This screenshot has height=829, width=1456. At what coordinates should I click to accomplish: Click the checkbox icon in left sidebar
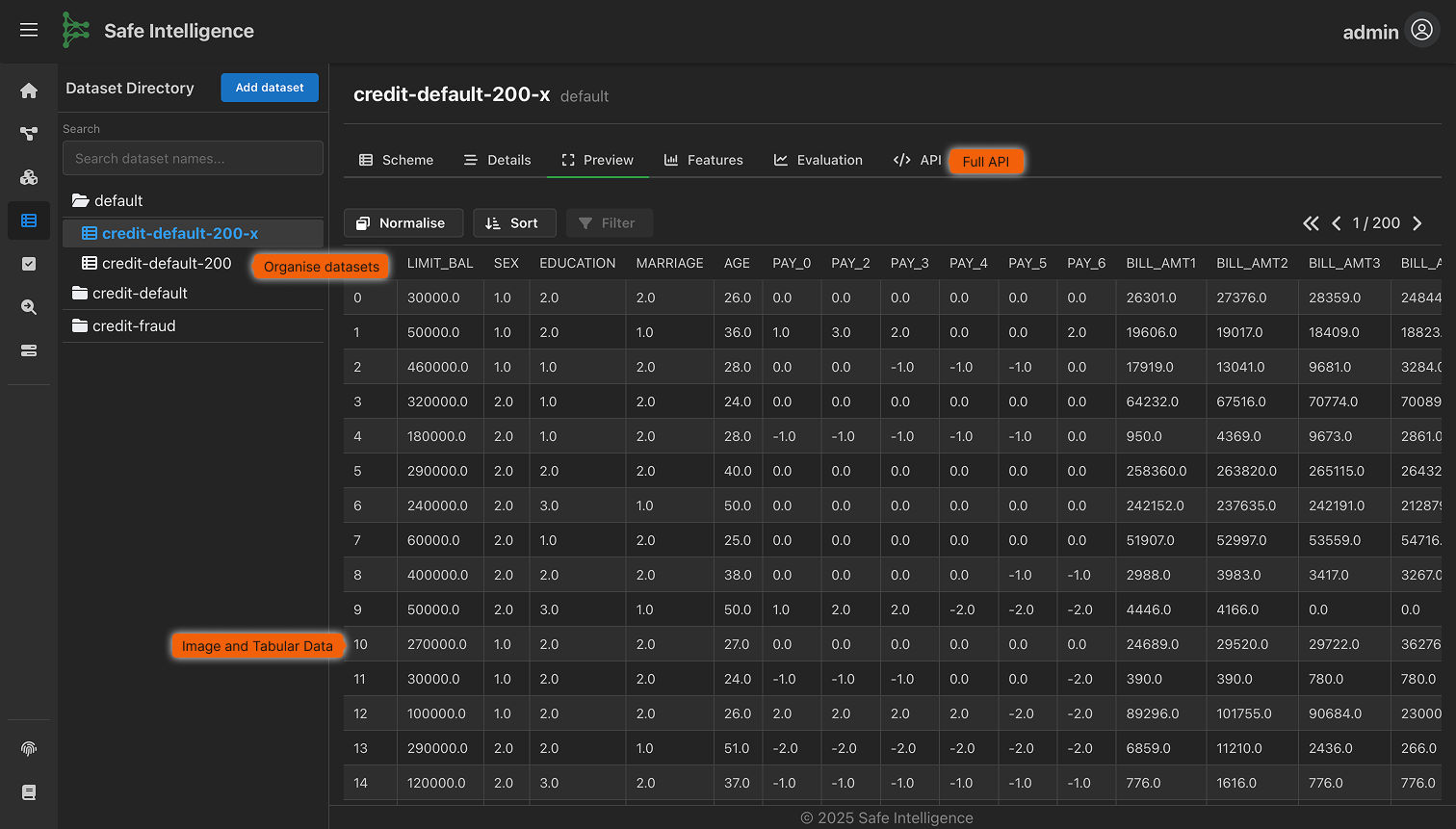[x=29, y=264]
